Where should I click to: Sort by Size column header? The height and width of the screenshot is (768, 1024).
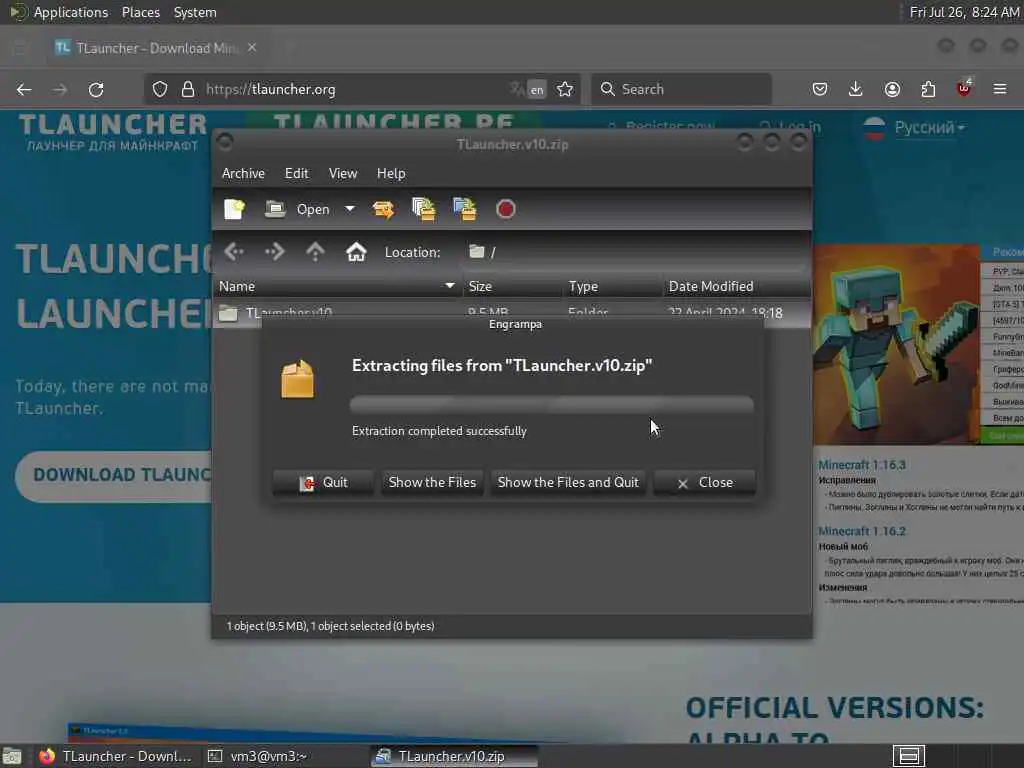click(x=513, y=286)
